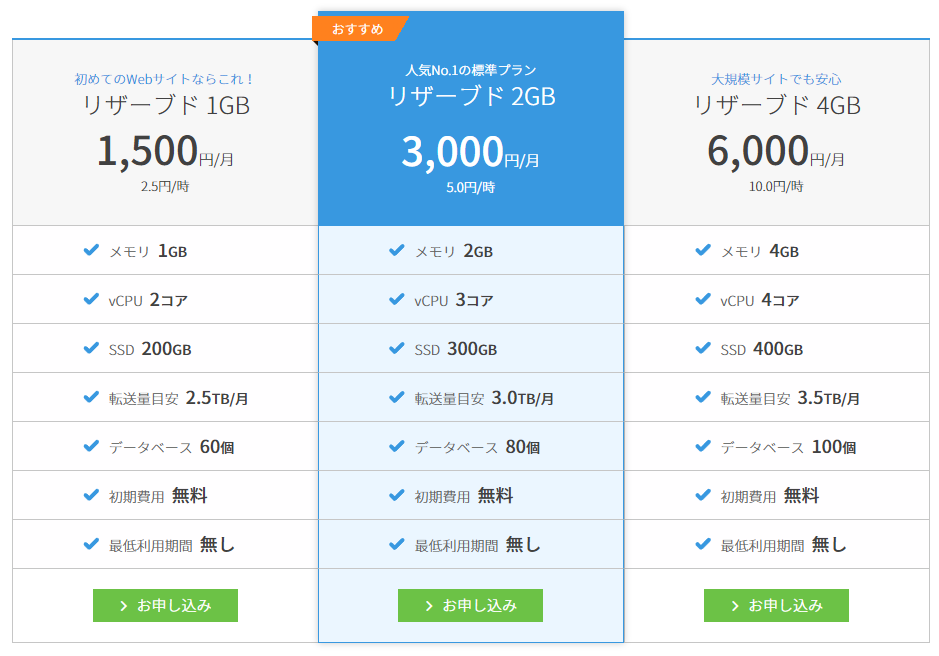The image size is (939, 656).
Task: Click checkmark beside 転送量目安 3.5TB/月
Action: click(x=703, y=397)
